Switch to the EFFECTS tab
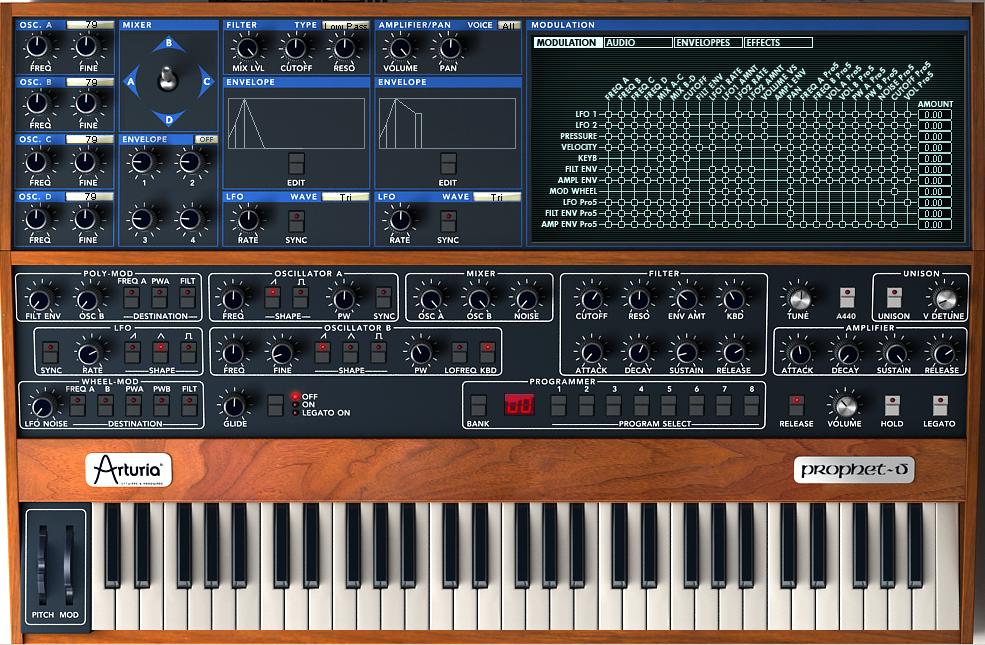The width and height of the screenshot is (985, 645). (778, 43)
